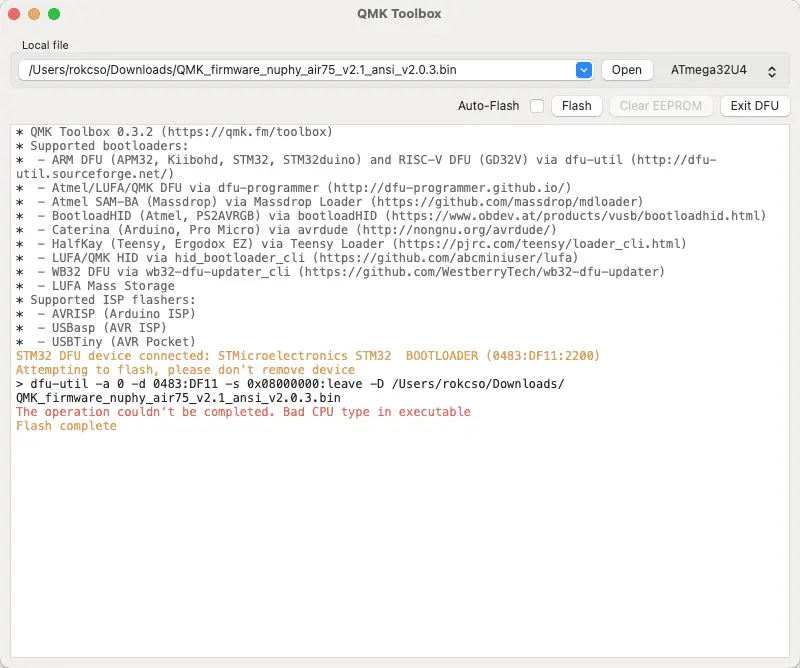The width and height of the screenshot is (800, 668).
Task: Click the LUFA Mass Storage log line
Action: tap(95, 286)
